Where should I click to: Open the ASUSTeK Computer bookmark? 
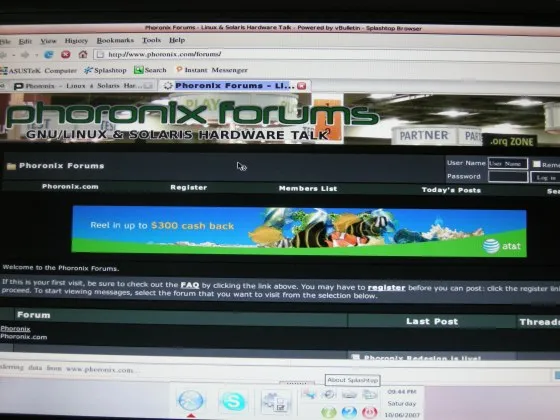39,71
